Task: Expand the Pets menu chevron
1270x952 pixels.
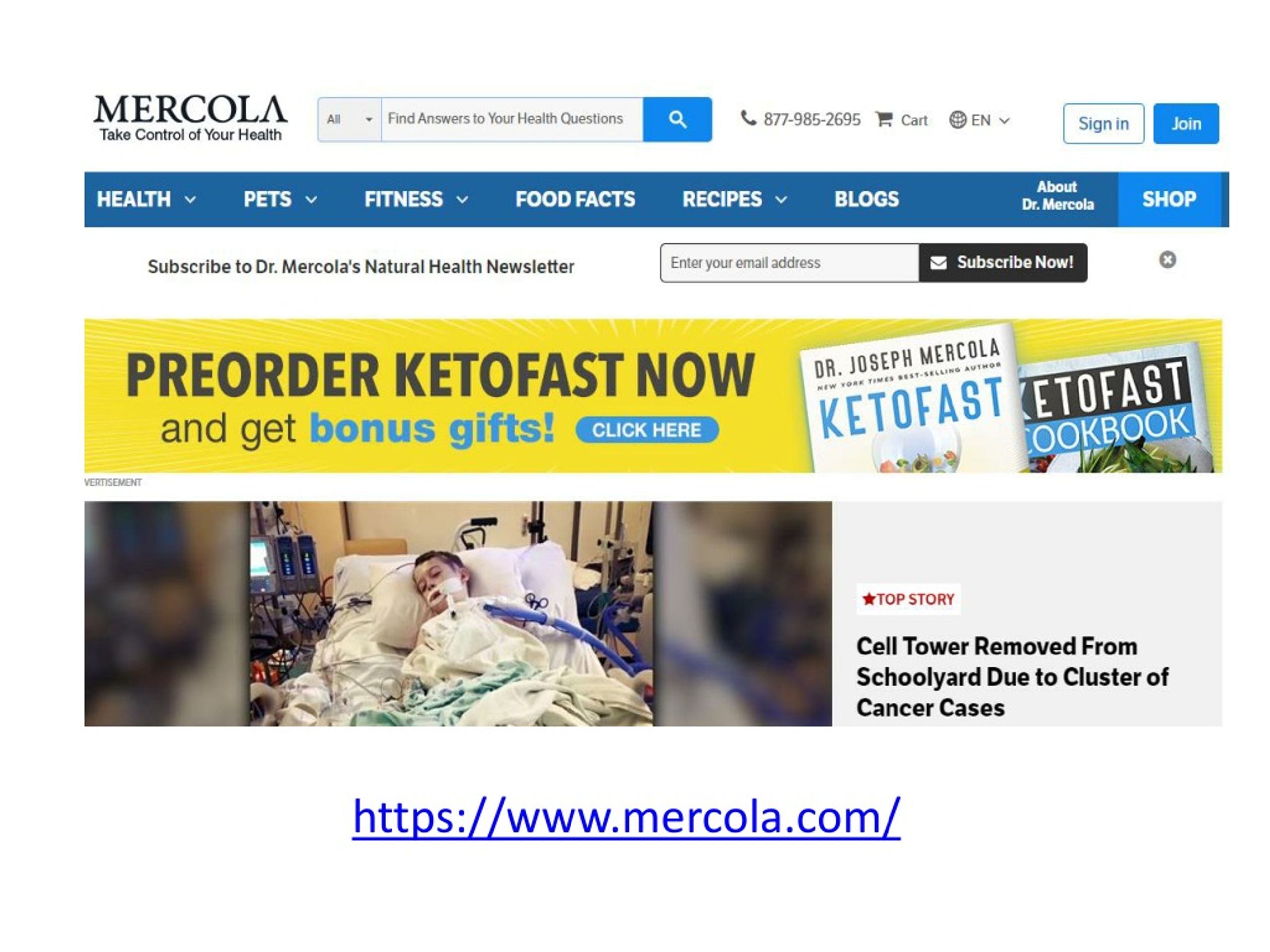Action: tap(311, 200)
